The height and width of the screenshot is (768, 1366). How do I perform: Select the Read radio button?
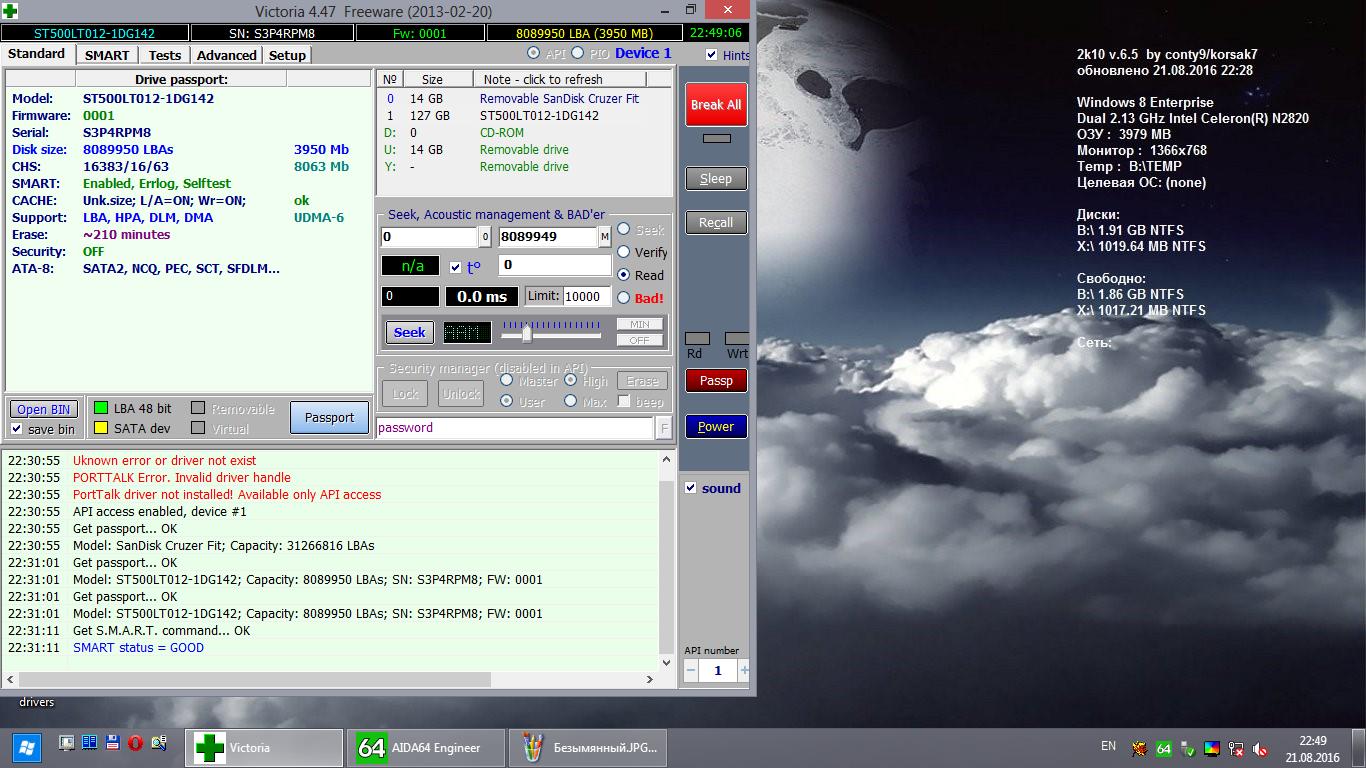click(x=624, y=275)
